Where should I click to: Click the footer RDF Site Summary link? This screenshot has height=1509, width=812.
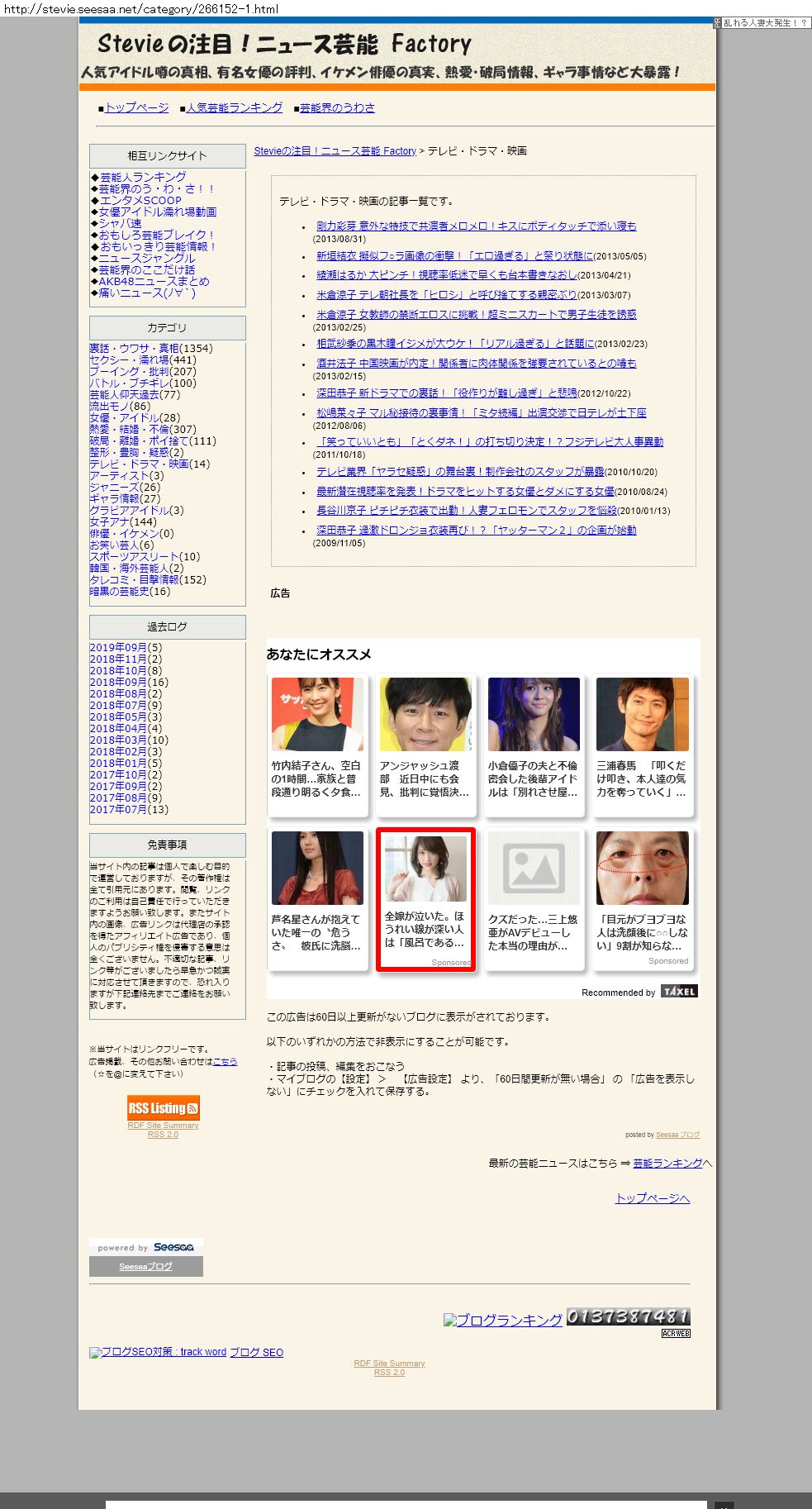coord(389,1364)
